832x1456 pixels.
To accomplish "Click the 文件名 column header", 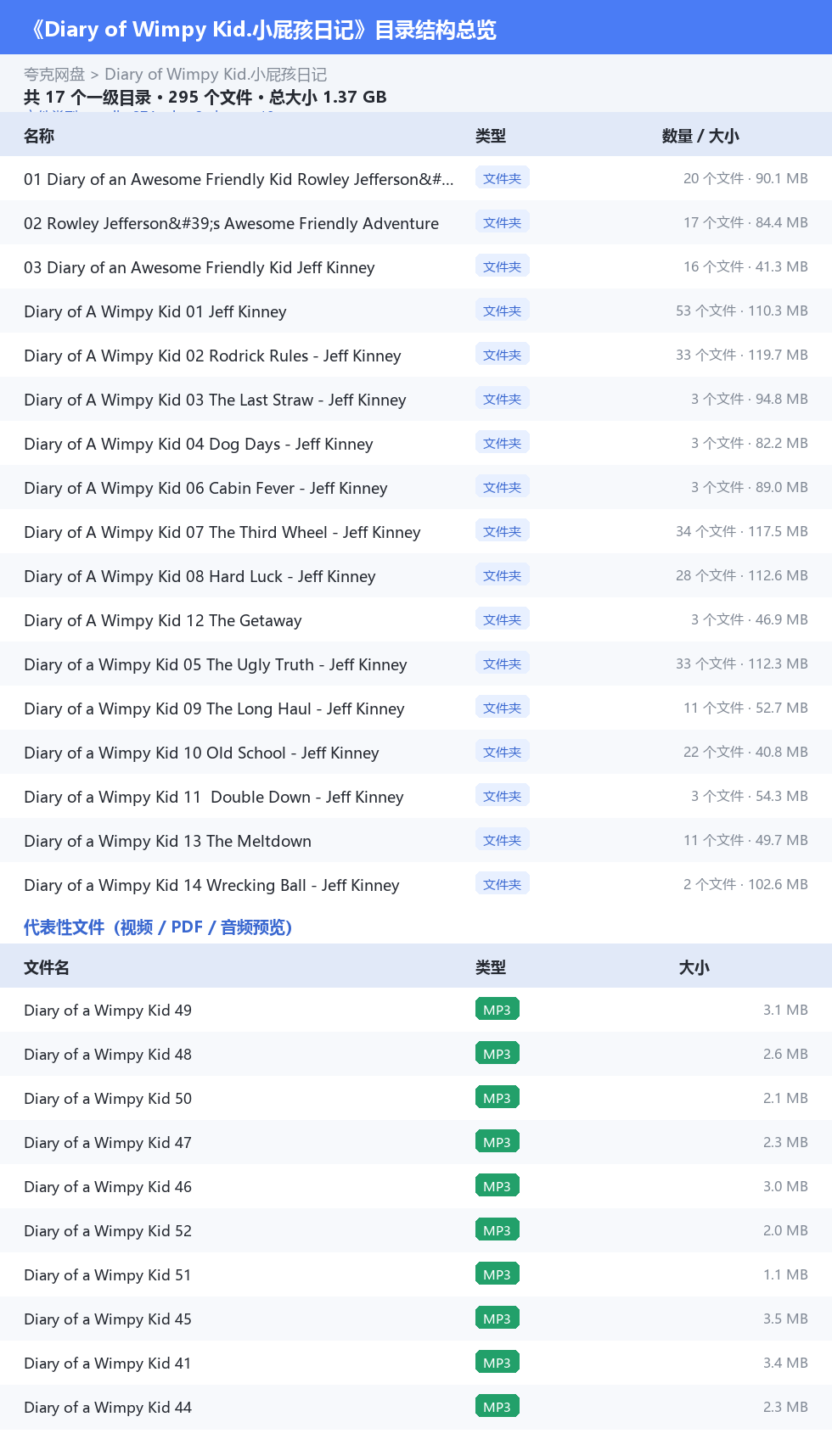I will click(x=47, y=967).
